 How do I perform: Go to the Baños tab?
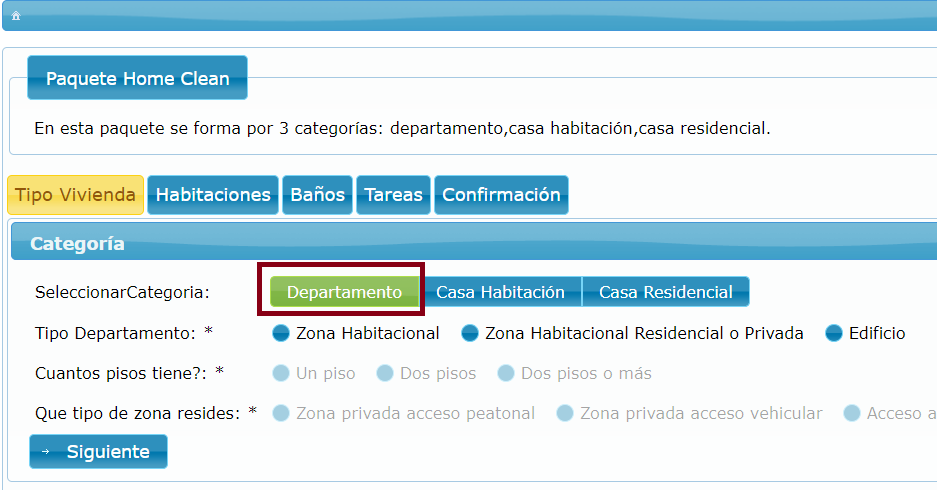(x=317, y=195)
